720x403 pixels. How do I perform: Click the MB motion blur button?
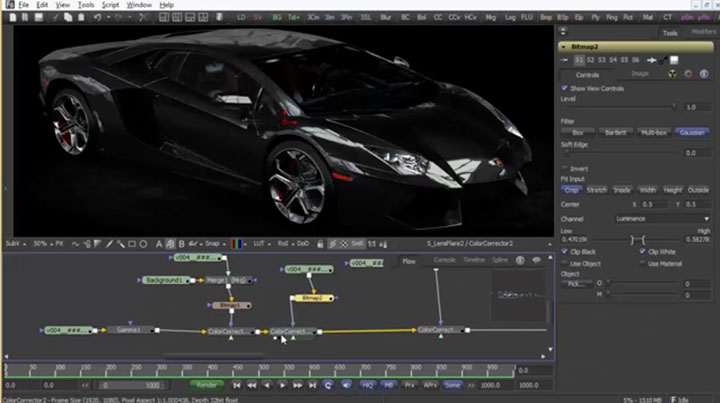coord(388,385)
